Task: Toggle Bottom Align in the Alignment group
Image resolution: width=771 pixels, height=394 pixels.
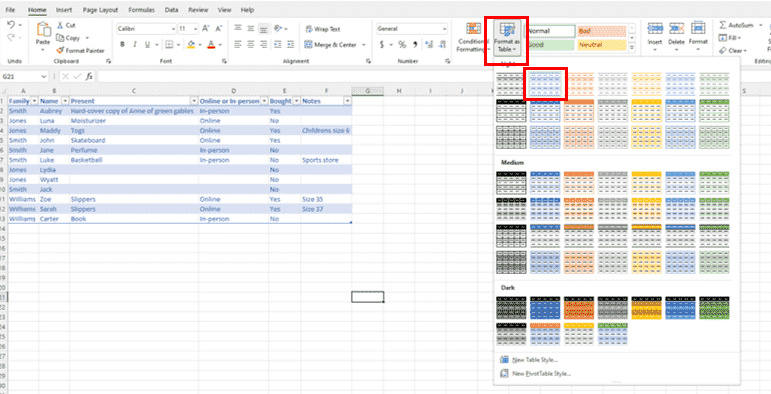Action: (x=264, y=29)
